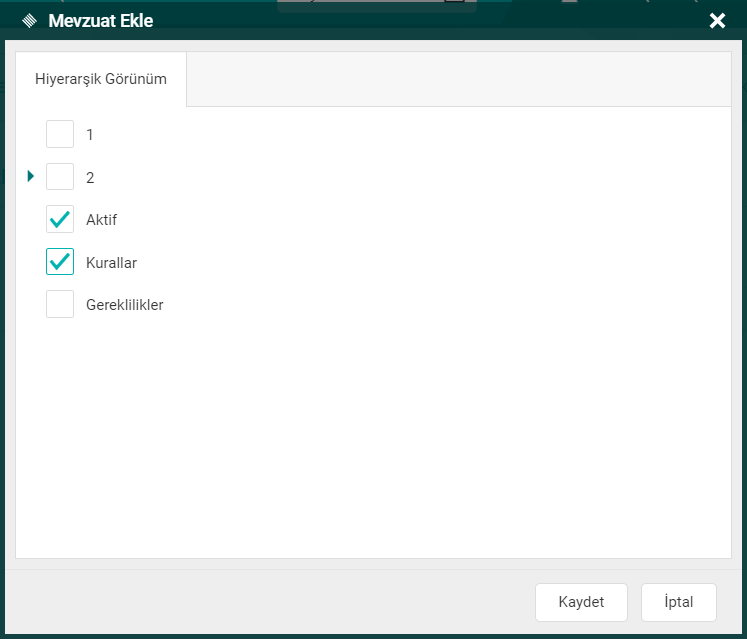747x639 pixels.
Task: Pick the Gereklilikler row label
Action: pos(124,305)
